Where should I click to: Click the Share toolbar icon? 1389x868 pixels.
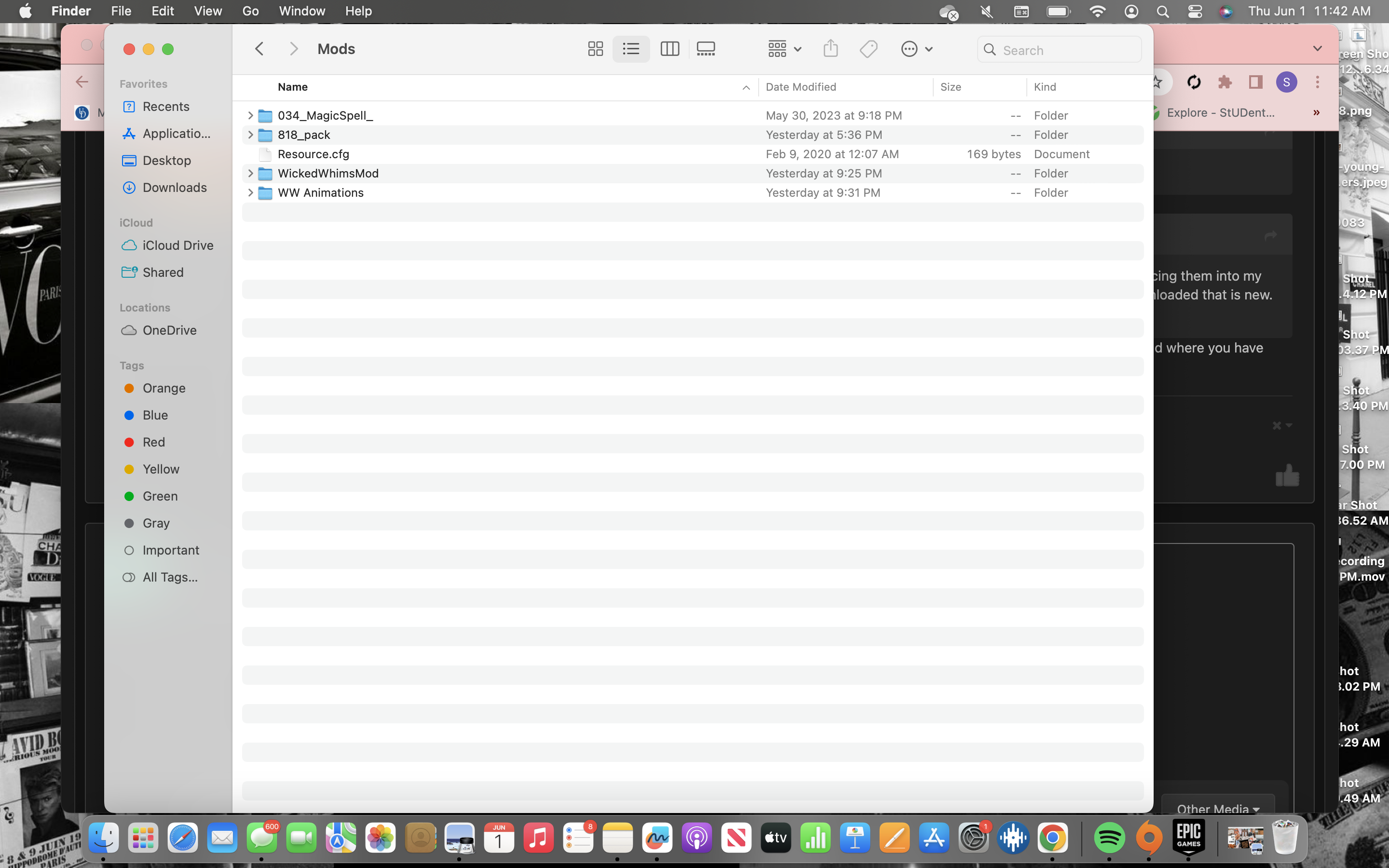click(x=830, y=49)
